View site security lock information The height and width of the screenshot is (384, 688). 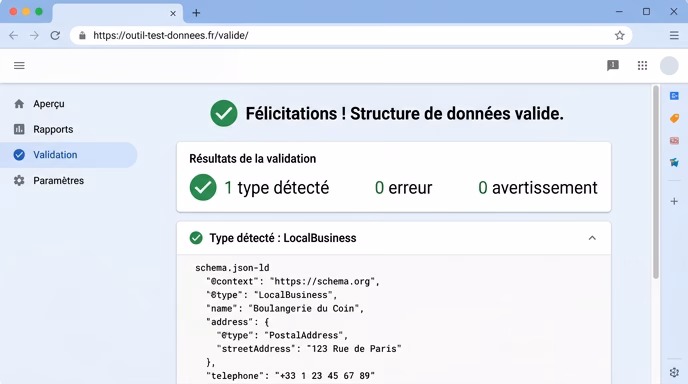(82, 36)
